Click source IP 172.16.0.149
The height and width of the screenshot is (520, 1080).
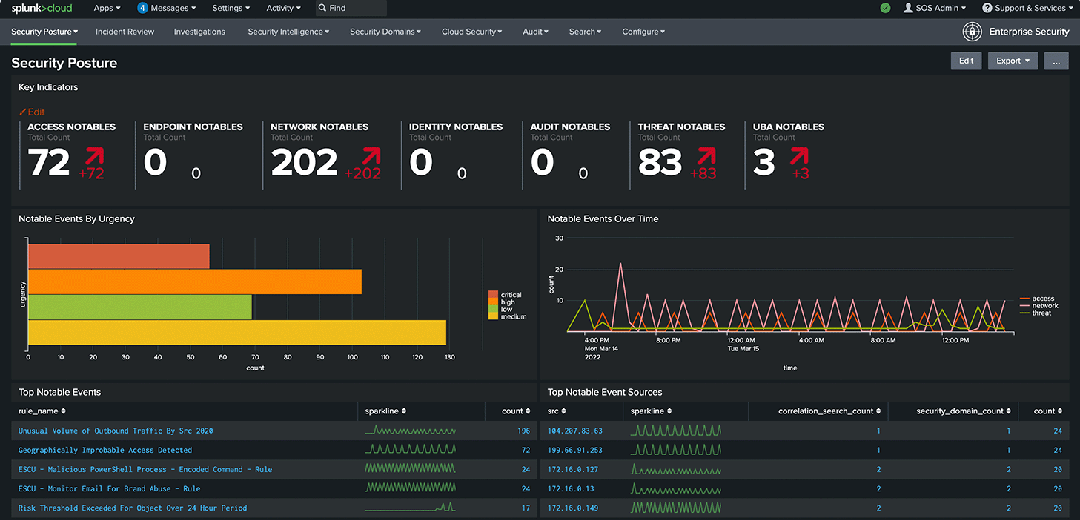coord(572,508)
